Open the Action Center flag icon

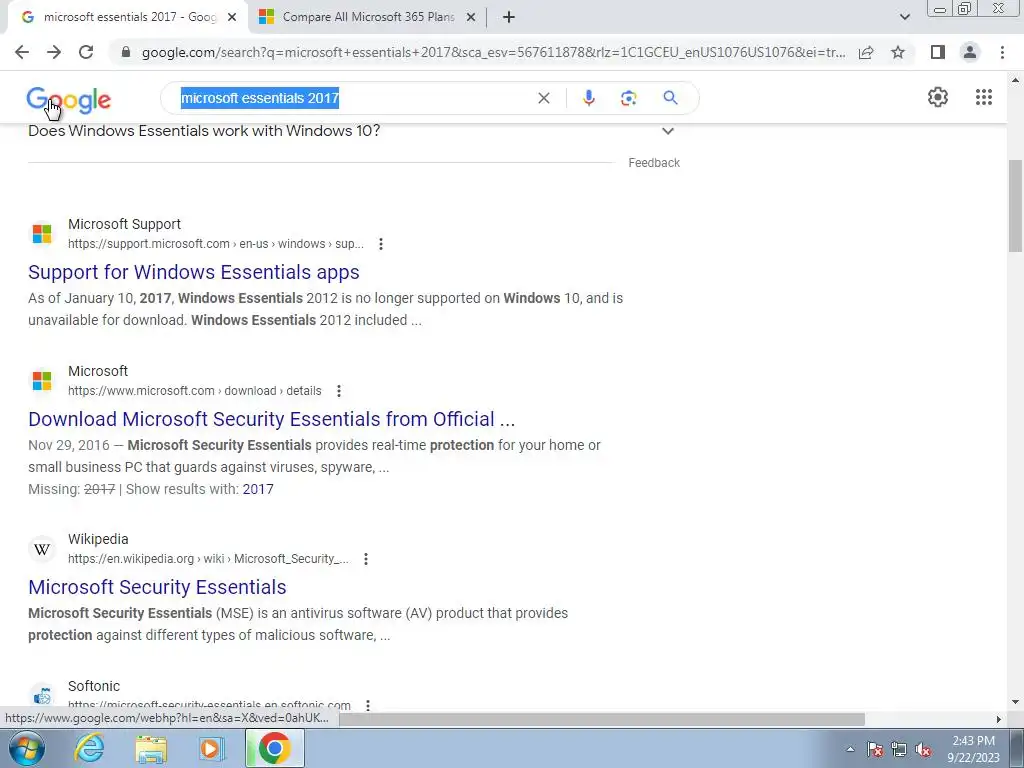875,749
